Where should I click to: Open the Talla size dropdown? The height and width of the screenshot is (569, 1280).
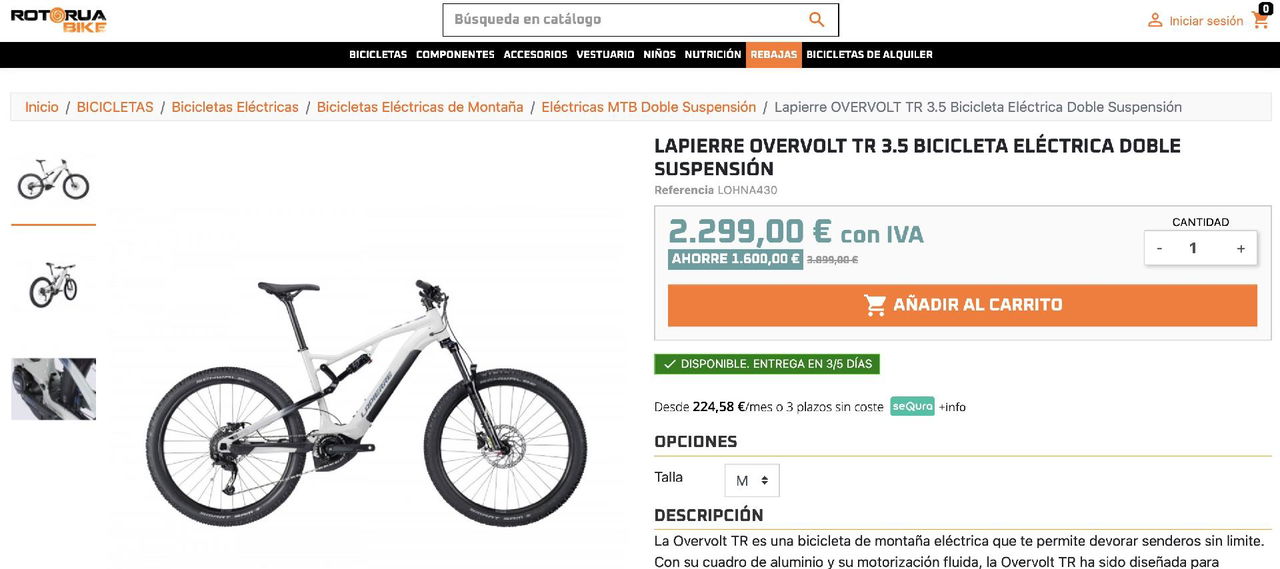tap(752, 480)
